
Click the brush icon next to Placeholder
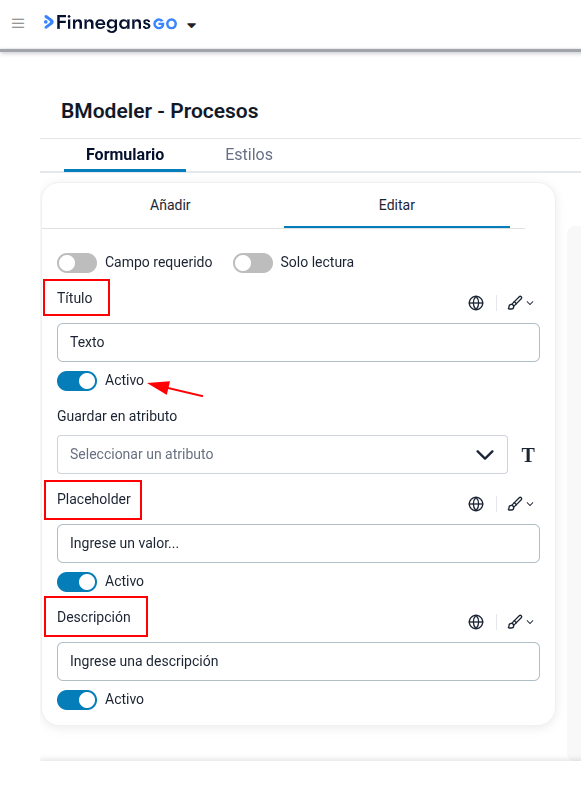[520, 504]
